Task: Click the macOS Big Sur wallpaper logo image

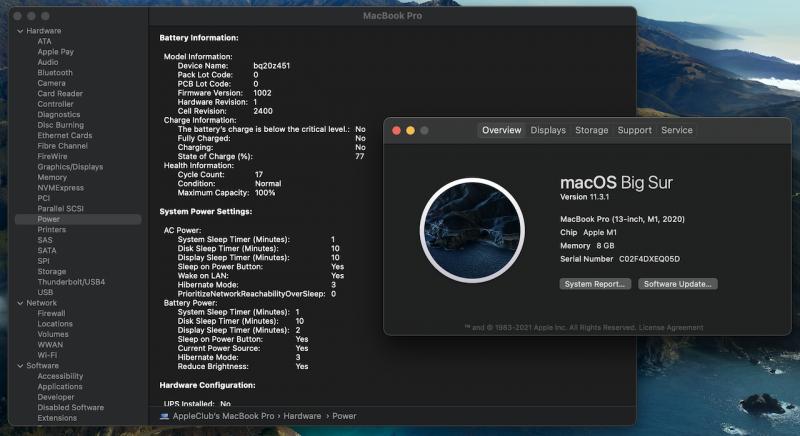Action: point(472,230)
